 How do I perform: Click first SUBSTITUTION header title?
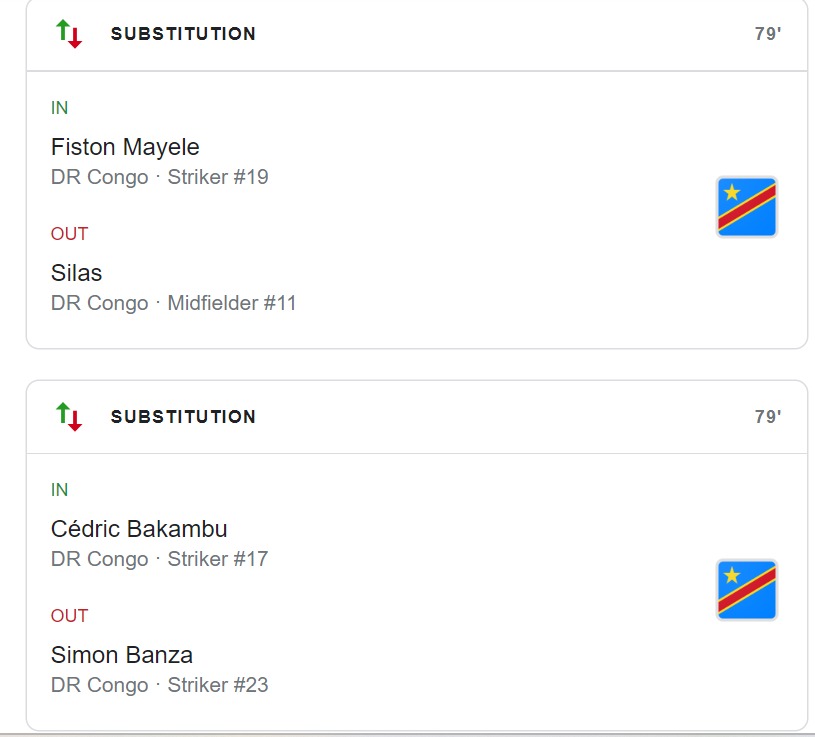click(183, 34)
